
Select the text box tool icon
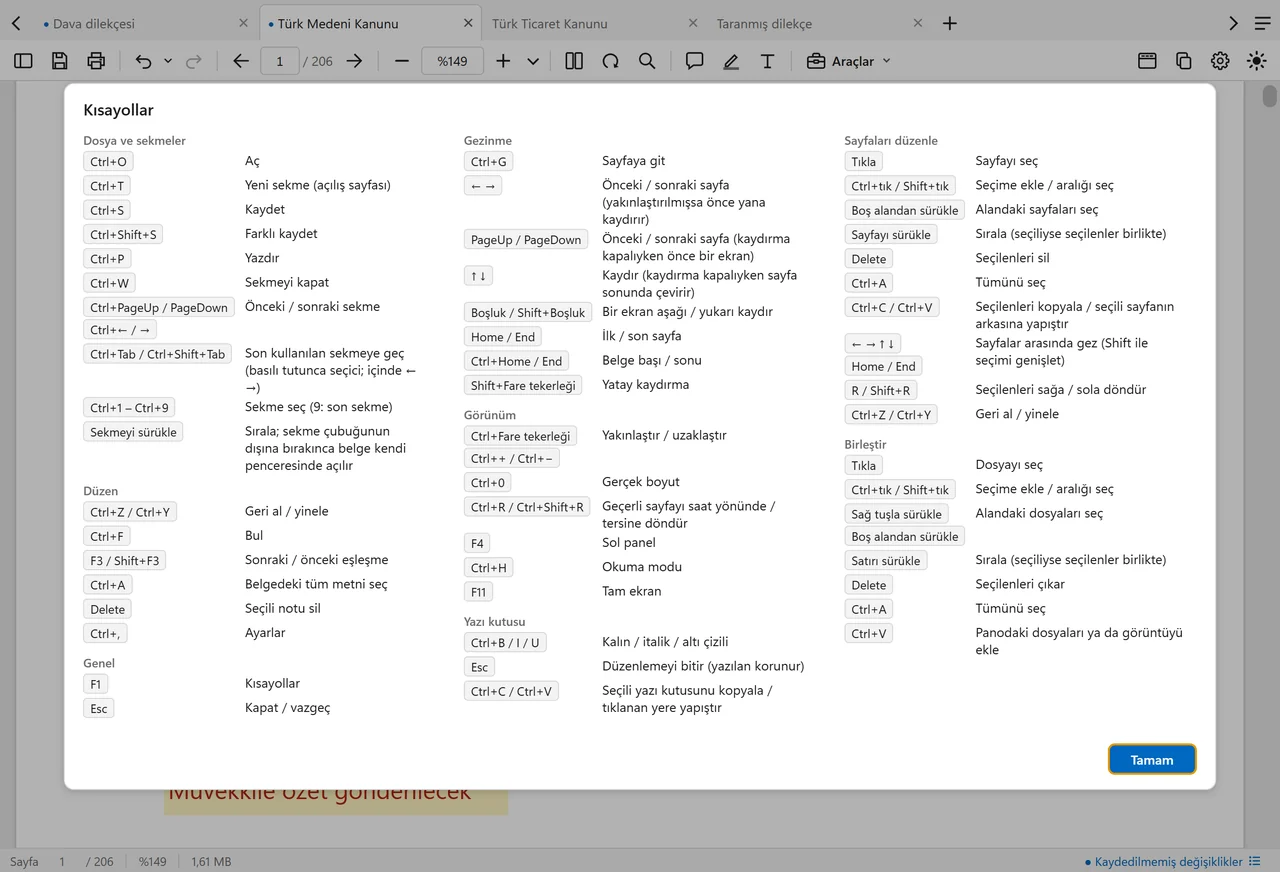[x=767, y=61]
